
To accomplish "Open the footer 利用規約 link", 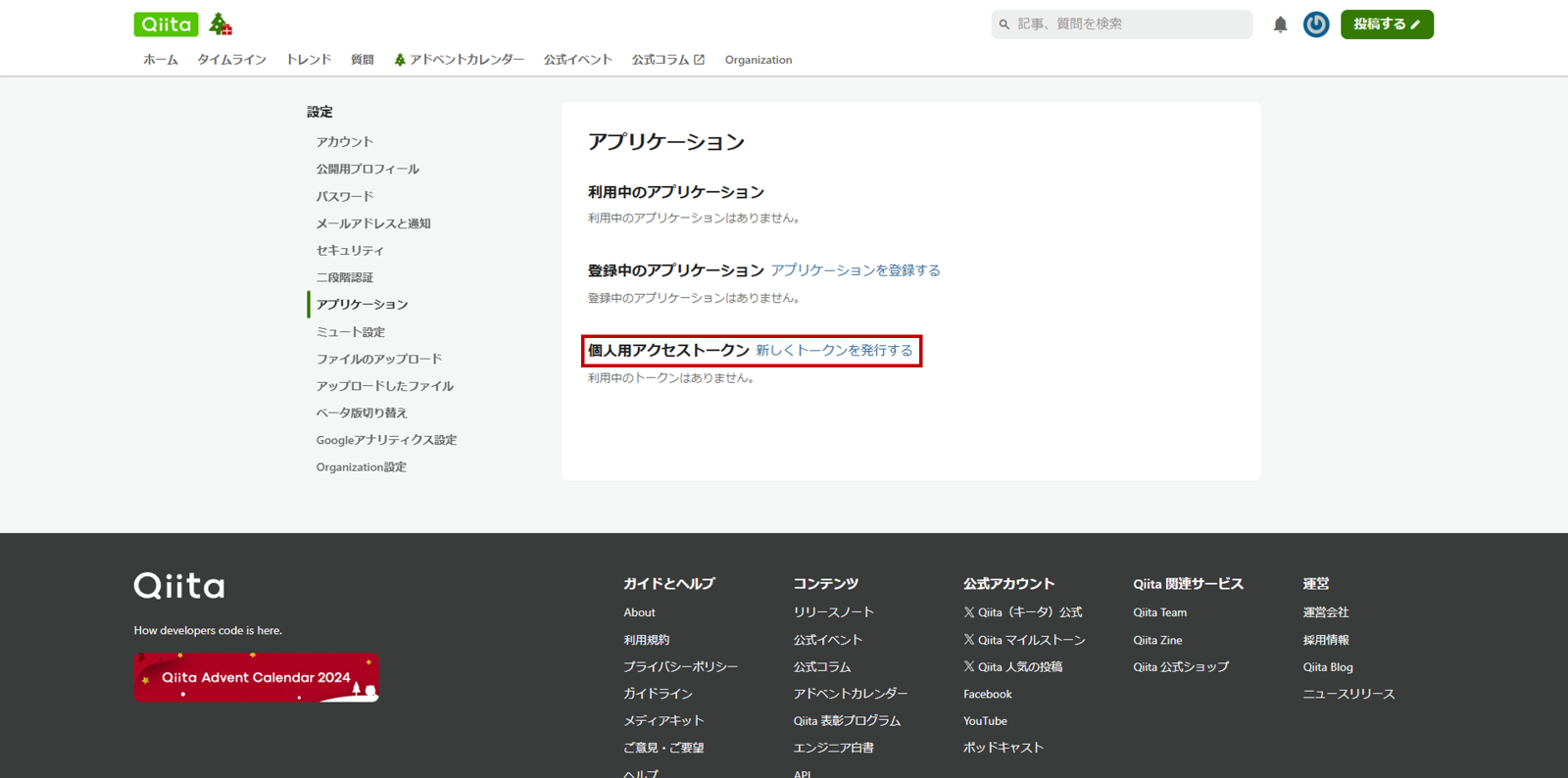I will tap(647, 640).
